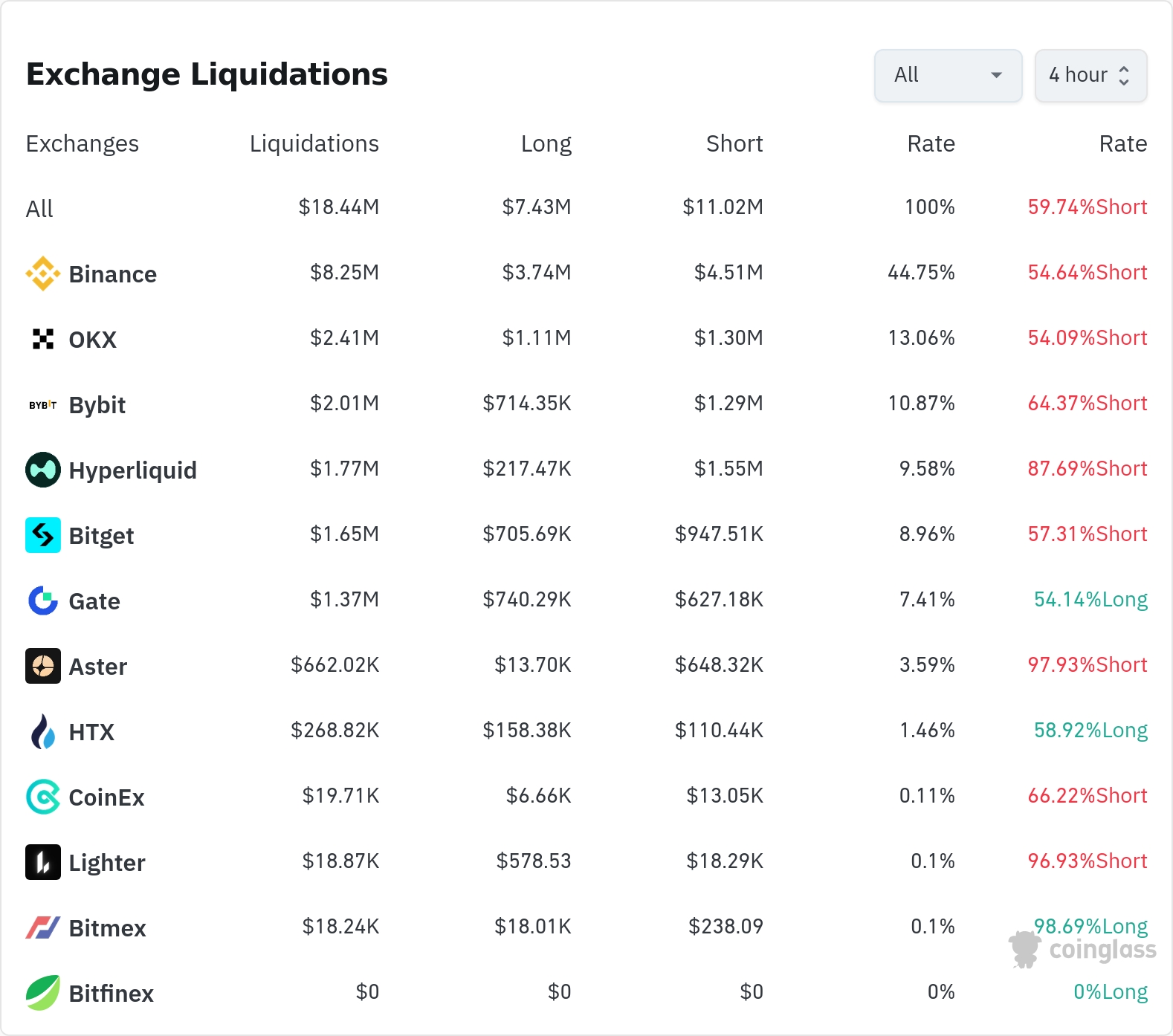Click the Bitfinex leaf icon
The width and height of the screenshot is (1173, 1036).
click(43, 993)
